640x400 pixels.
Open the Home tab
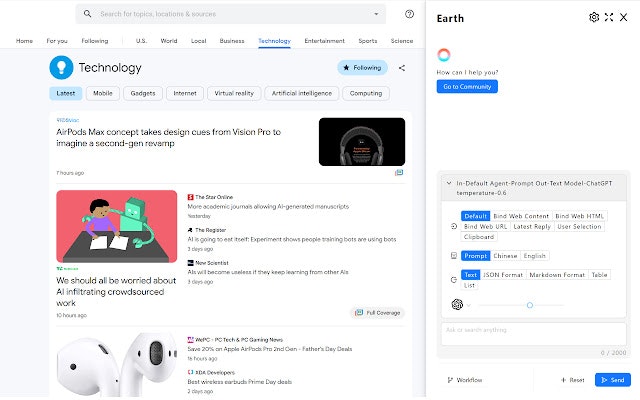point(24,41)
